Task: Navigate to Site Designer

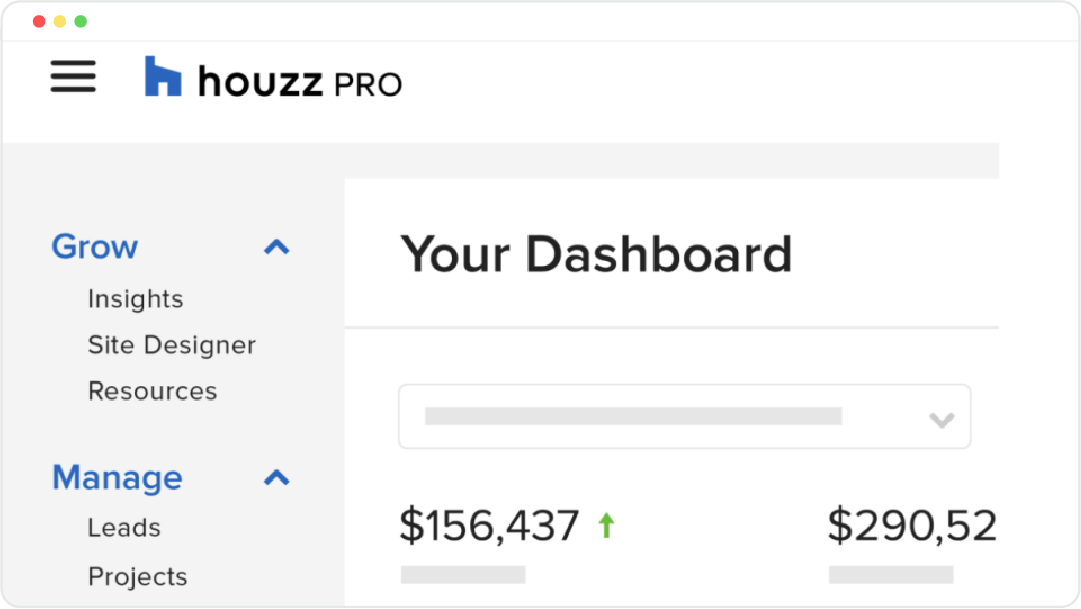Action: point(172,344)
